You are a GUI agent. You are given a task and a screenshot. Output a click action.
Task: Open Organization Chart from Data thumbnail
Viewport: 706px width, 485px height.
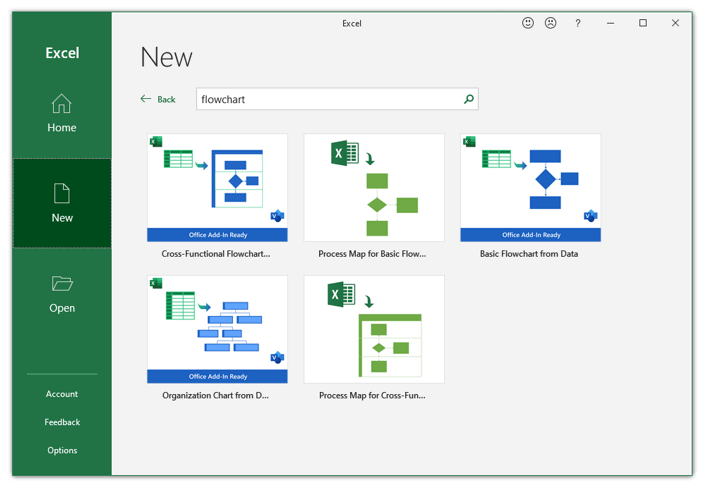pyautogui.click(x=217, y=330)
